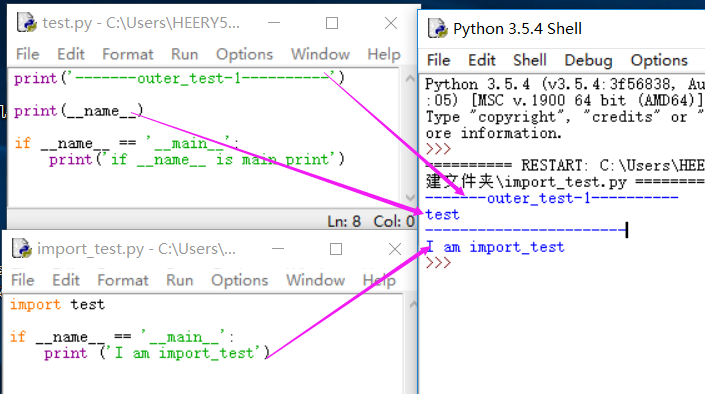Screen dimensions: 705x394
Task: Minimize the test.py editor window
Action: pyautogui.click(x=274, y=22)
